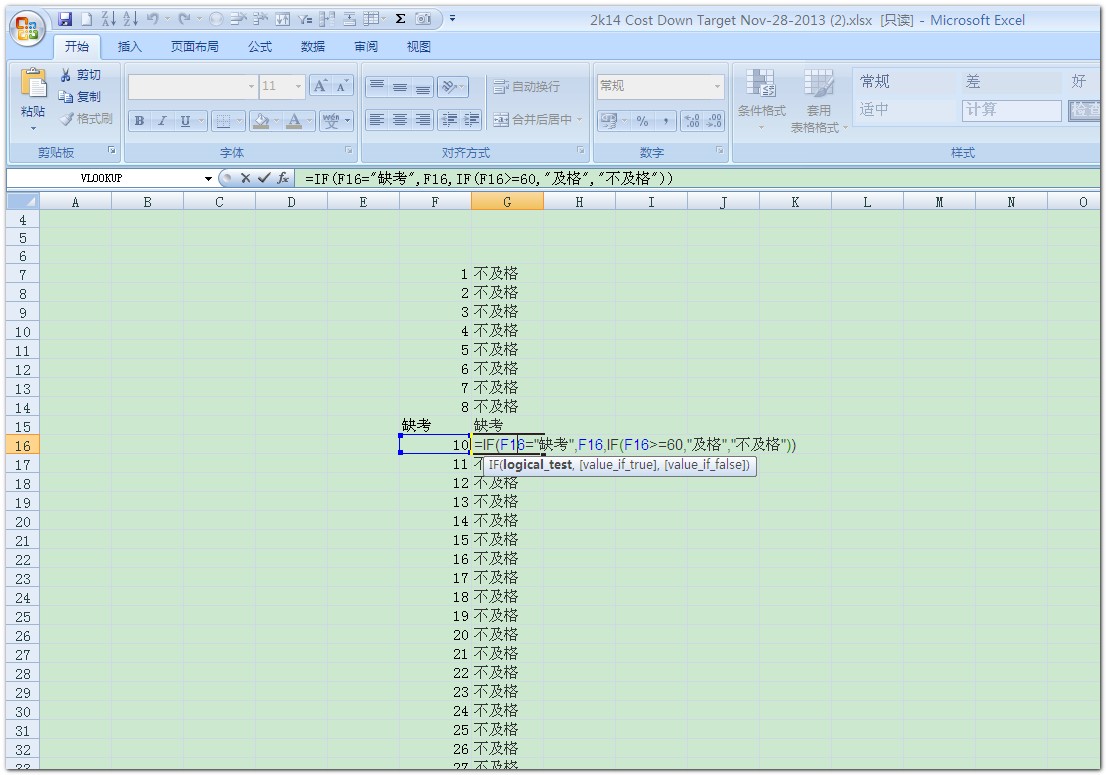Click the Format Painter (格式刷) button
The image size is (1106, 775).
pyautogui.click(x=86, y=118)
